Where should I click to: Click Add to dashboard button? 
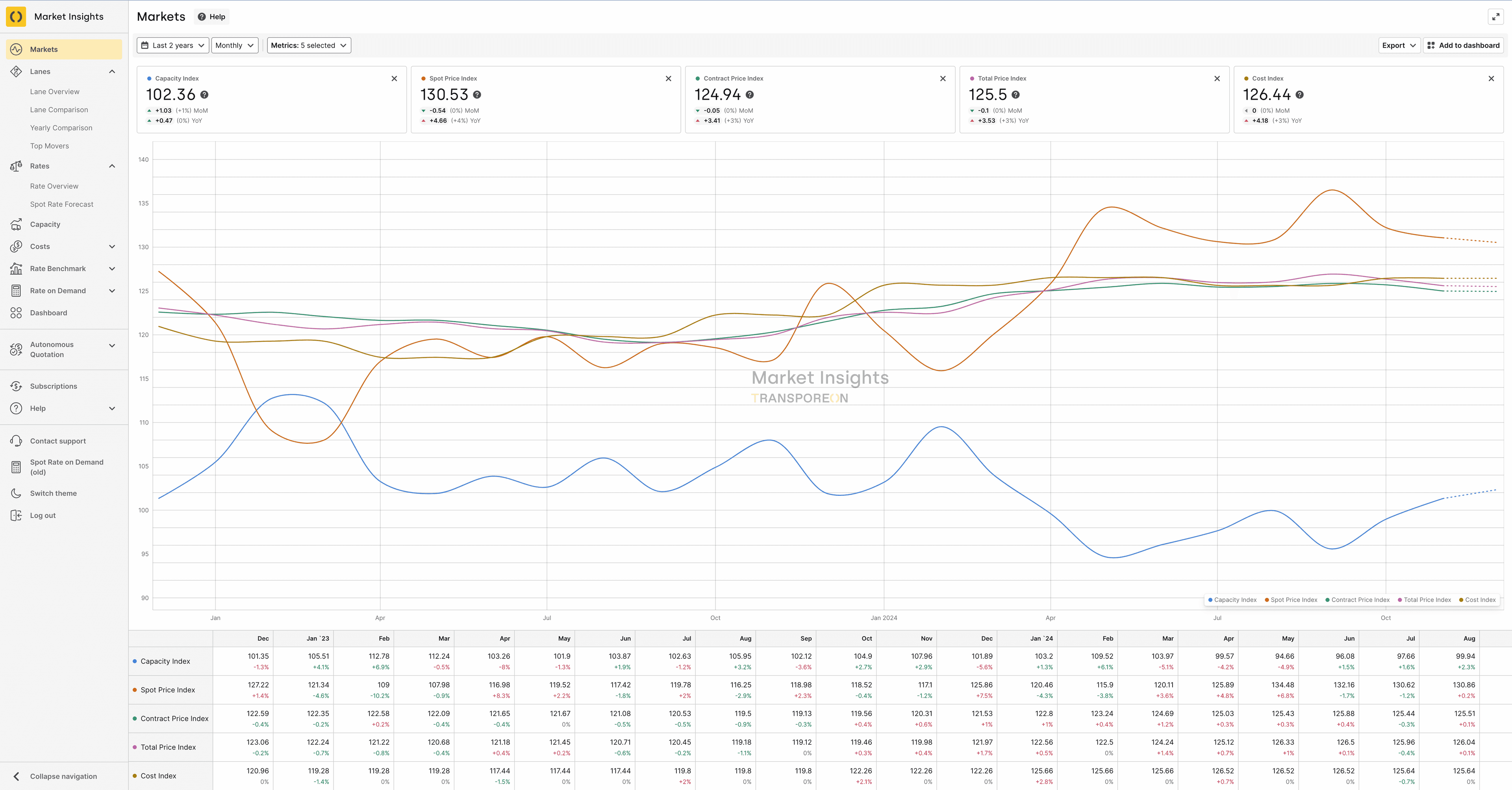(x=1463, y=45)
